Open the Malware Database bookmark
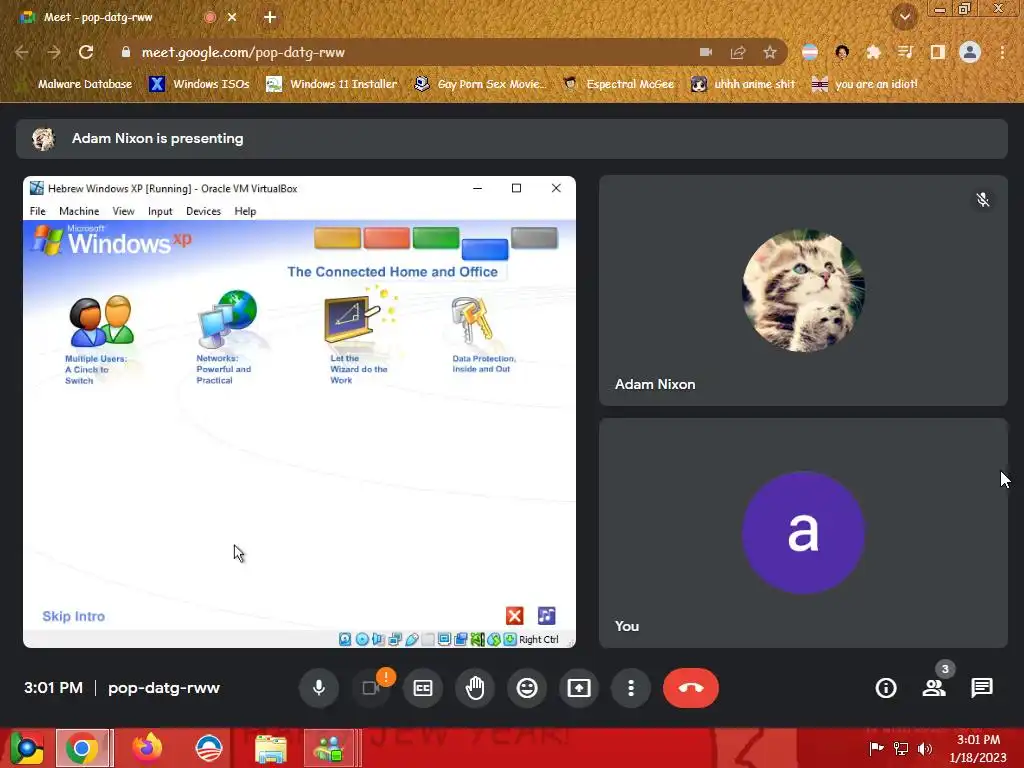Viewport: 1024px width, 768px height. pyautogui.click(x=76, y=84)
